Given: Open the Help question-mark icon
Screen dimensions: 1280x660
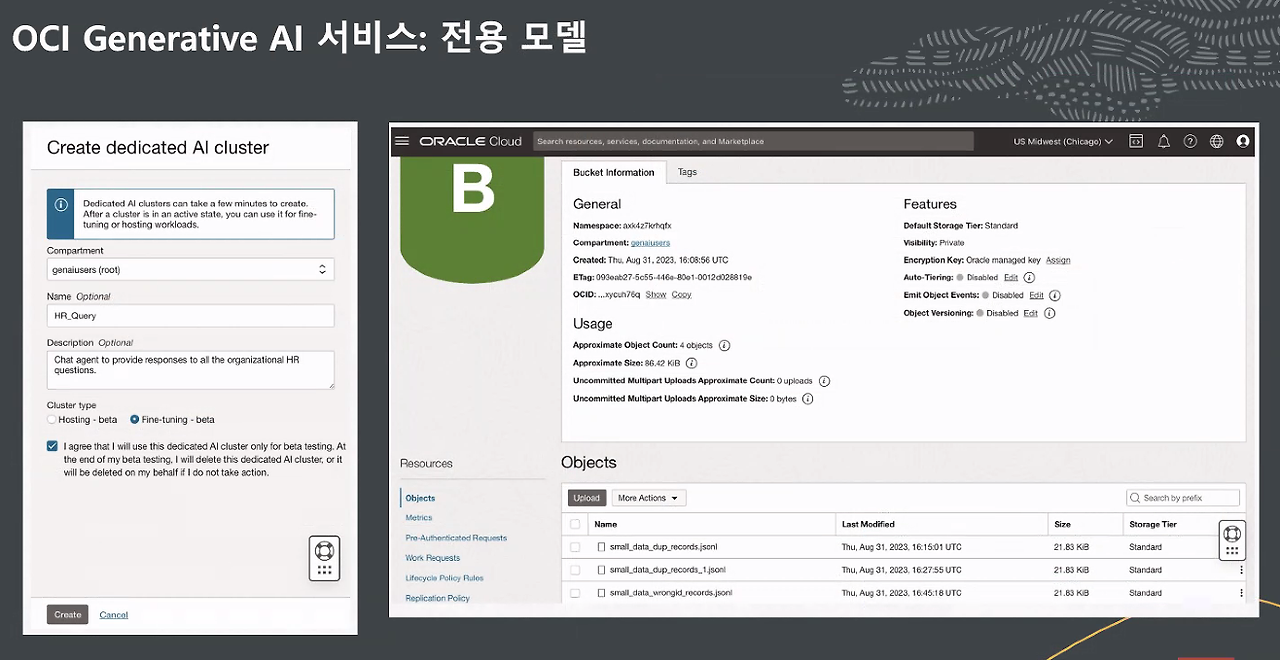Looking at the screenshot, I should [x=1190, y=141].
